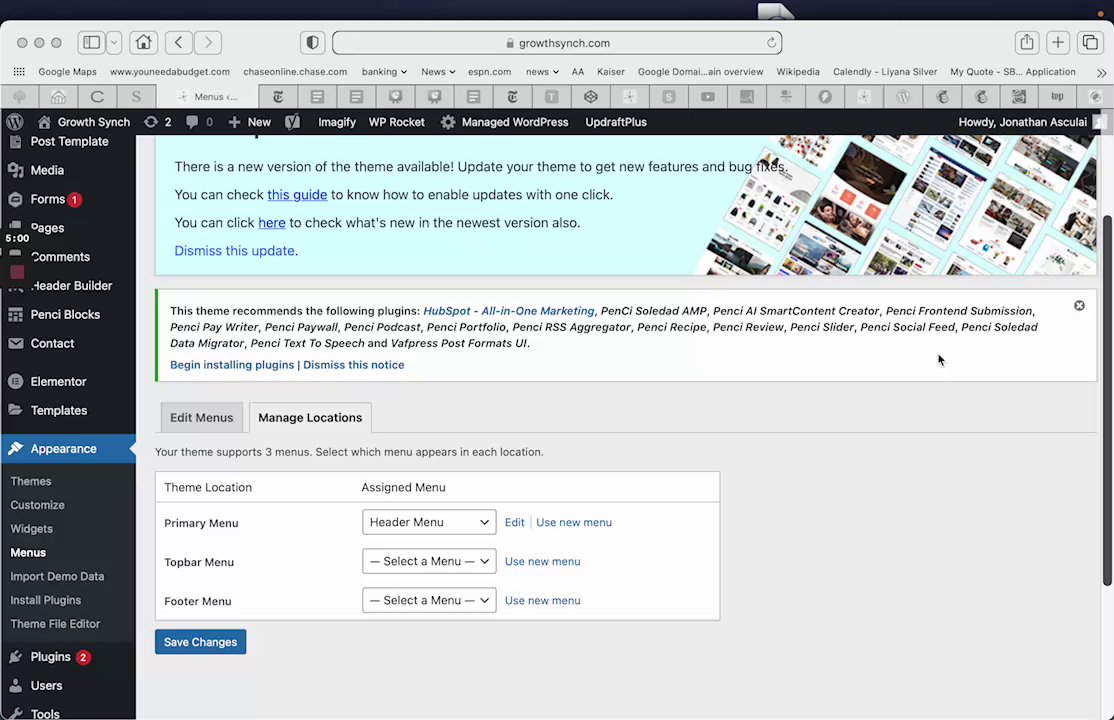Open the WordPress logo menu
The height and width of the screenshot is (720, 1114).
(x=15, y=122)
